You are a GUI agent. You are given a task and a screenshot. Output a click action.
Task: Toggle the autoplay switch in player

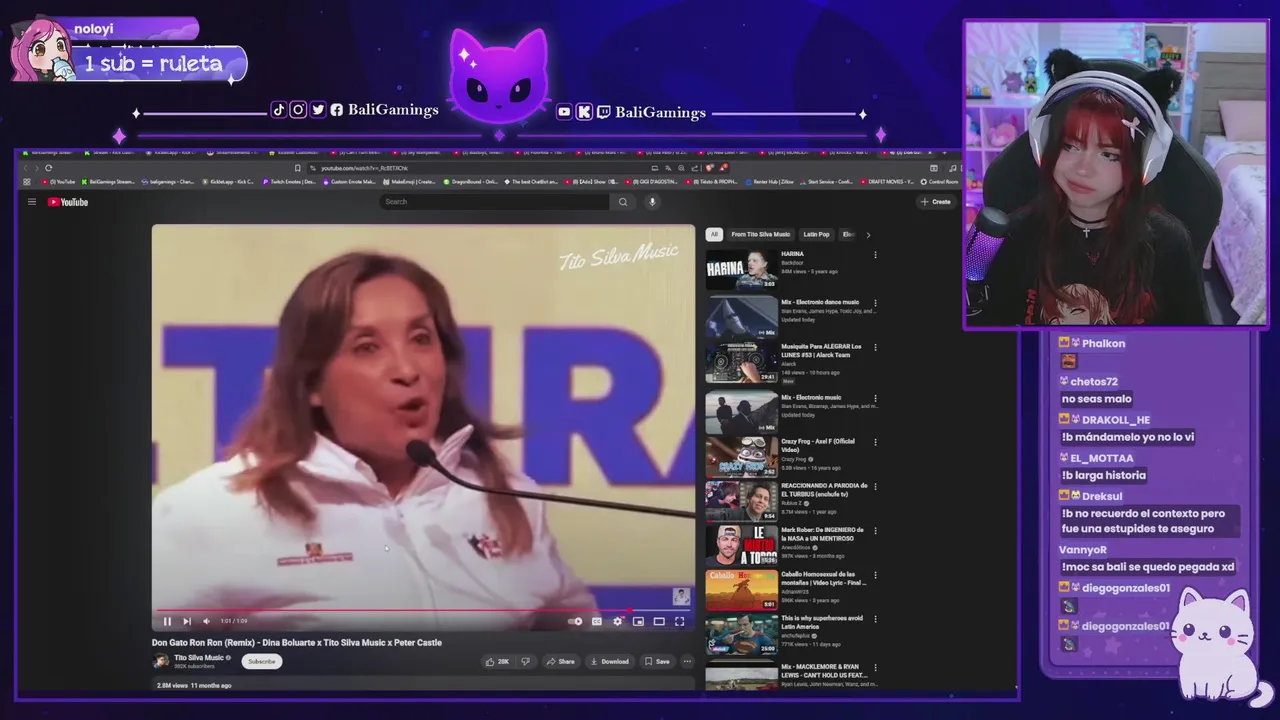[x=576, y=621]
